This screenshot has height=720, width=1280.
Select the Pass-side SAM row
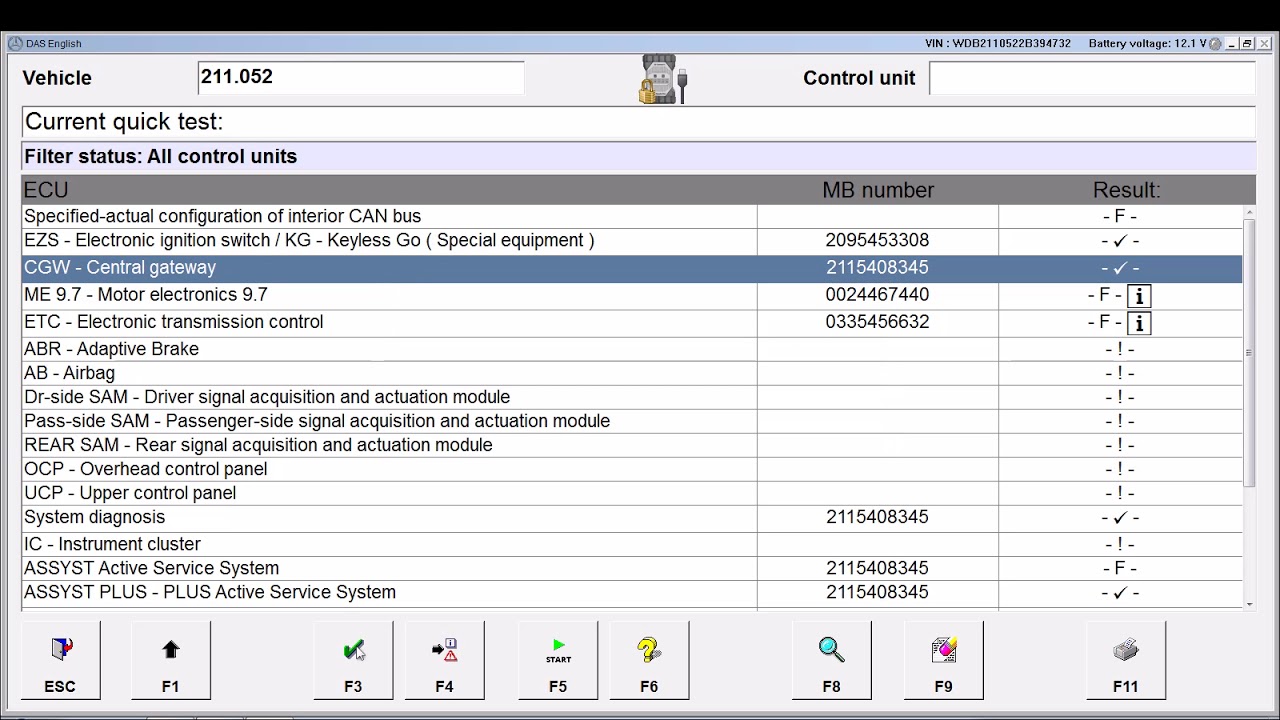pyautogui.click(x=632, y=421)
